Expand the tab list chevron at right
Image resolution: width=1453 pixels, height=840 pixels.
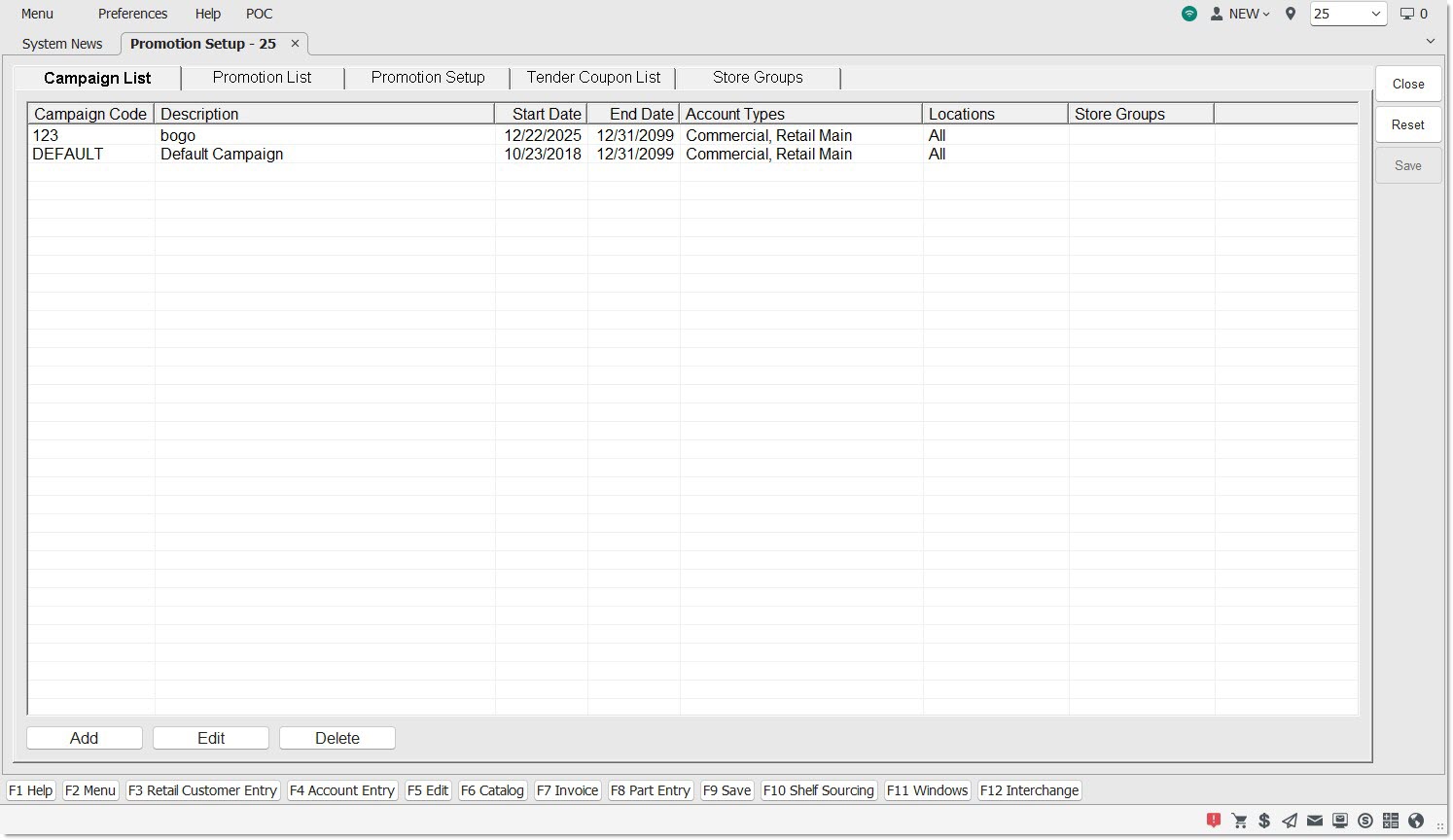1431,41
